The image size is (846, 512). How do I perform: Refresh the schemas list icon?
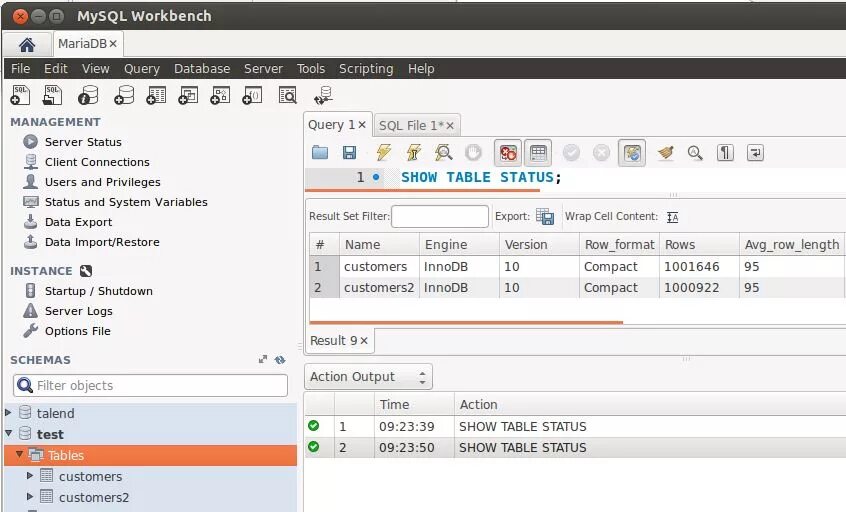(280, 360)
